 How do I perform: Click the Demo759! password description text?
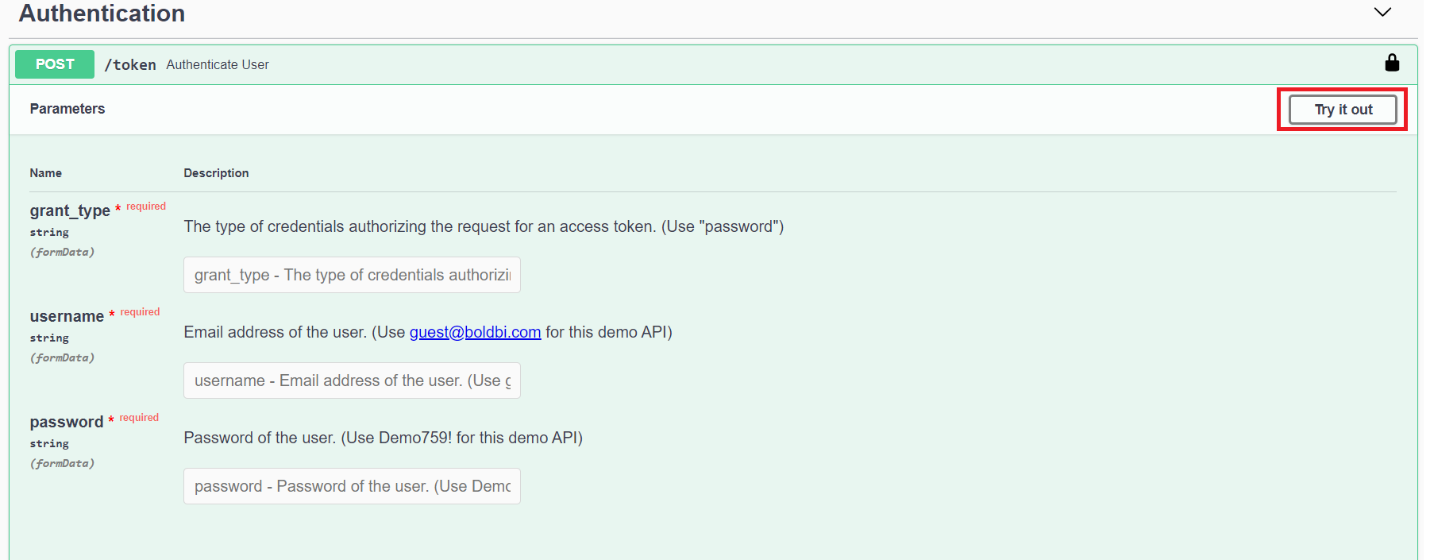[x=382, y=438]
